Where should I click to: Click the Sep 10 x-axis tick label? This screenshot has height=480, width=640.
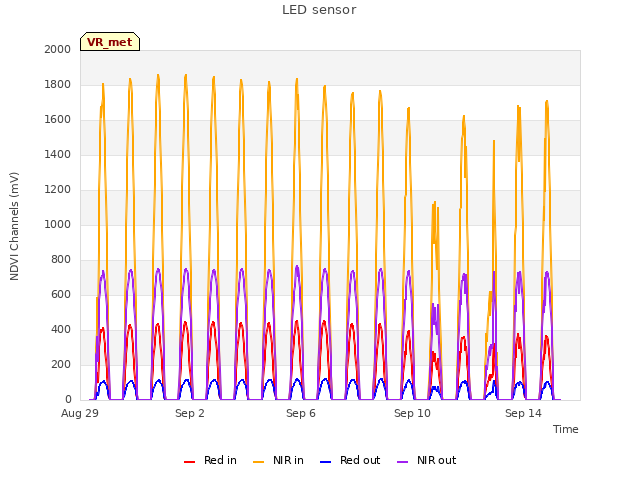pos(412,413)
